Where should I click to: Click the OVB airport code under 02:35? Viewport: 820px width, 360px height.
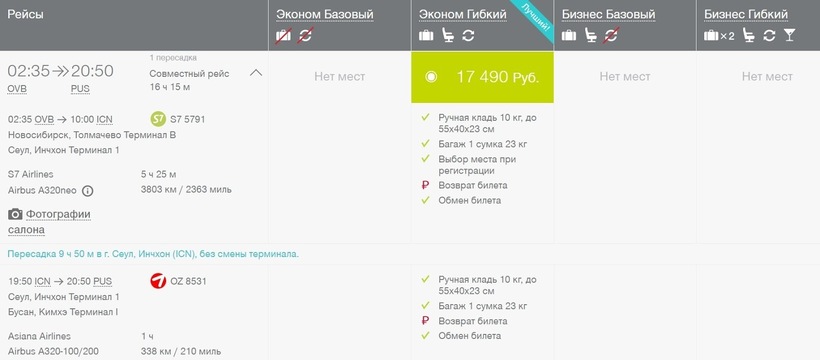tap(17, 89)
